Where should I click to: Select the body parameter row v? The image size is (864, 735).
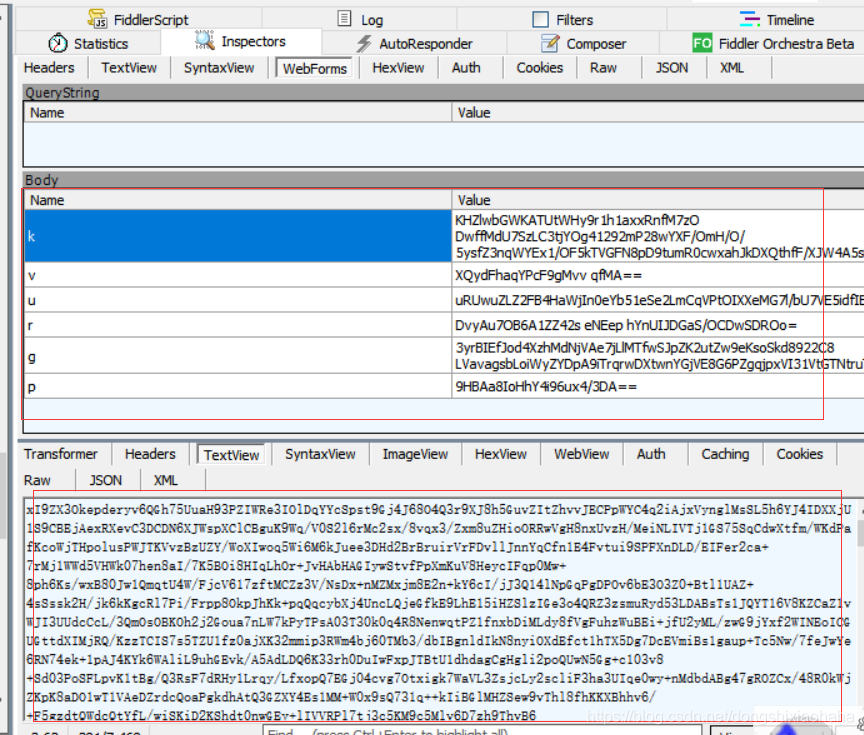(444, 275)
